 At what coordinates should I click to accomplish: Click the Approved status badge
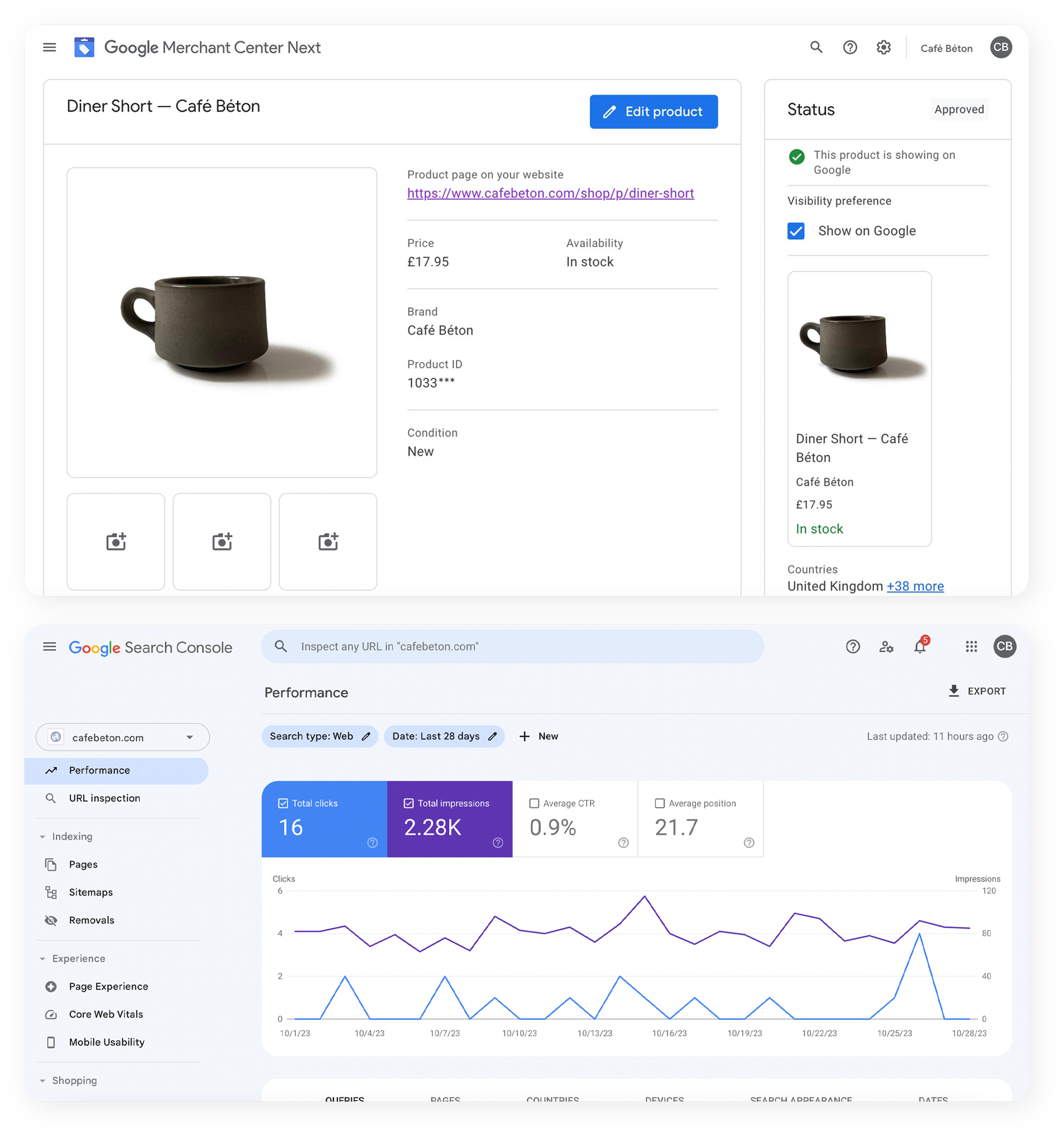click(x=959, y=110)
